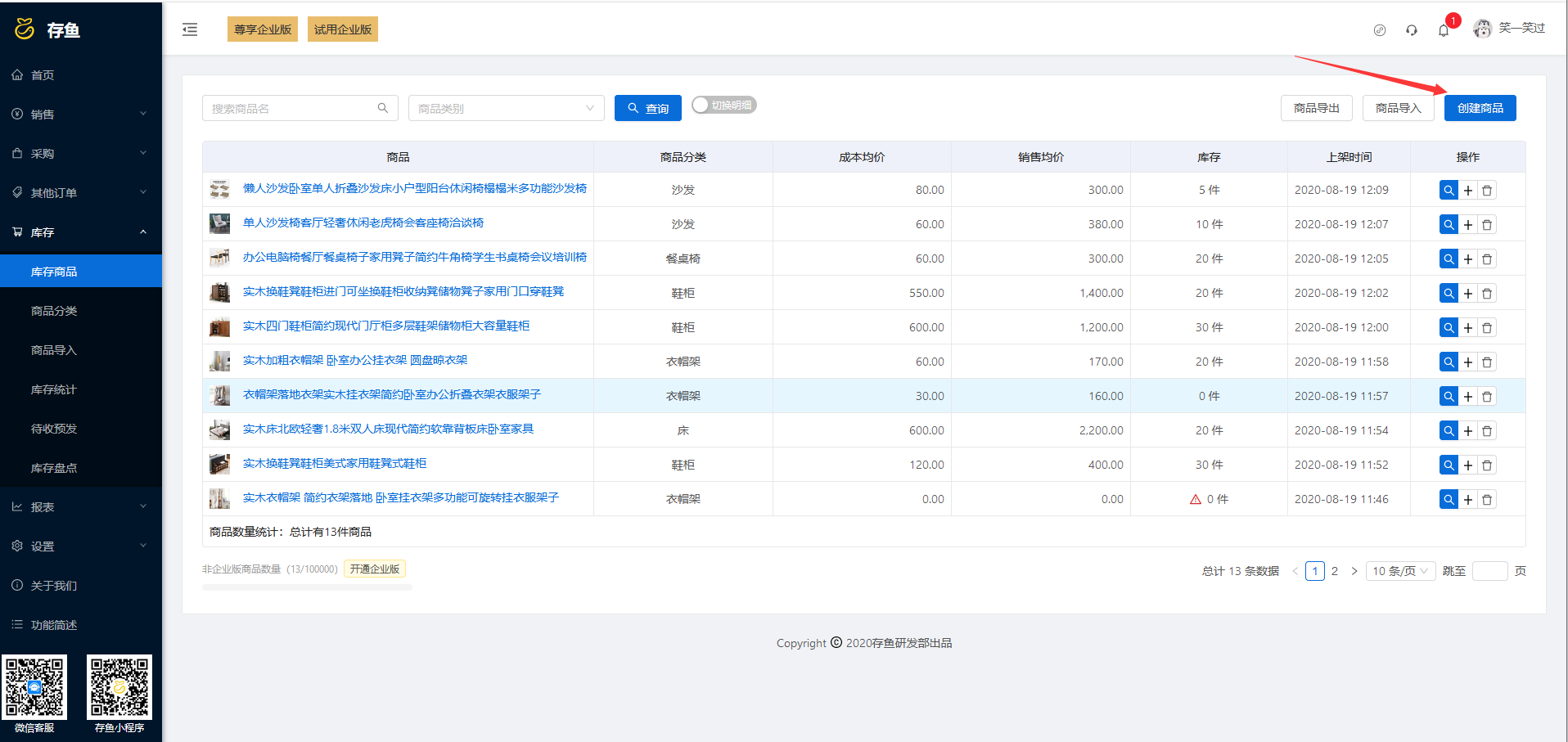Screen dimensions: 1568x742
Task: Click the 开通企业版 button
Action: click(x=375, y=569)
